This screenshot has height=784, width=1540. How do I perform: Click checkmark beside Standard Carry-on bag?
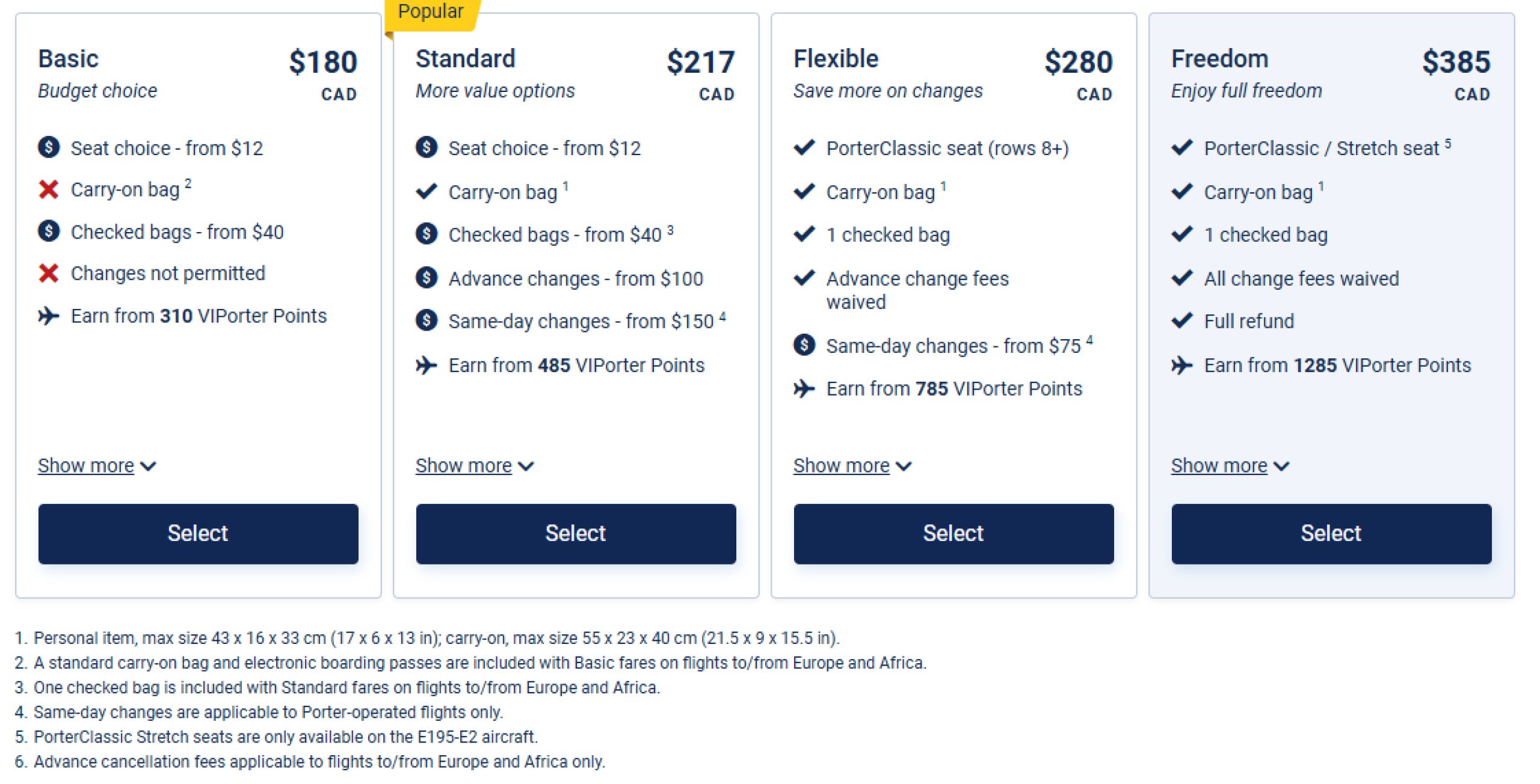point(427,192)
